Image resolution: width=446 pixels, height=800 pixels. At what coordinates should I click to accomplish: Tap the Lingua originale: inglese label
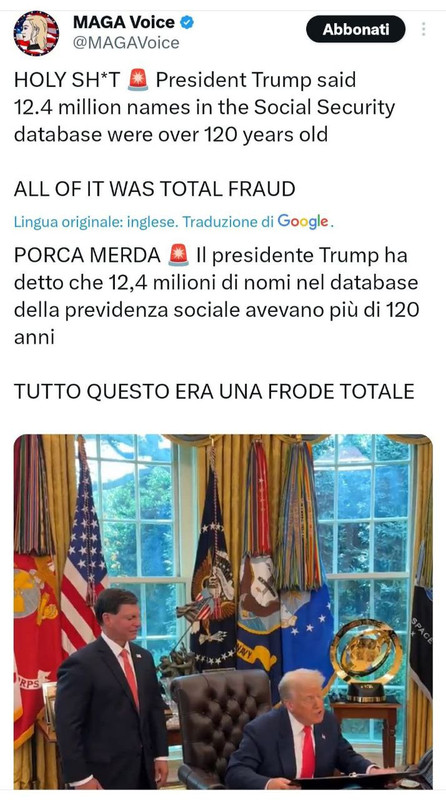point(96,222)
